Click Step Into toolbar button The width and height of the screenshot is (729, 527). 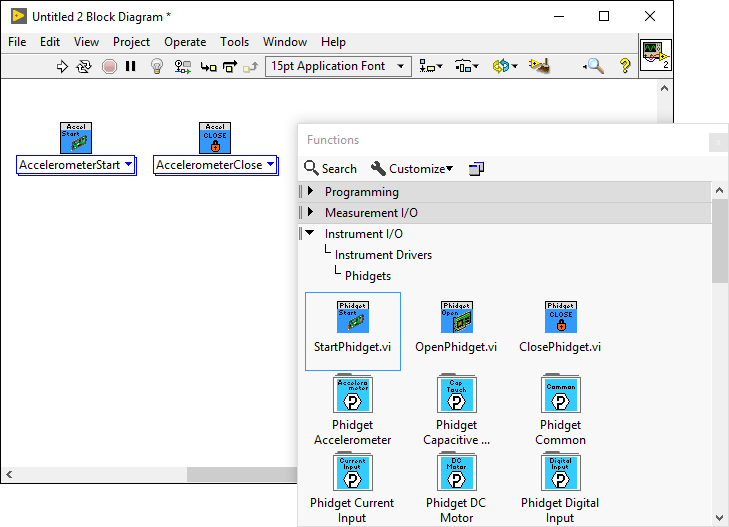point(208,67)
